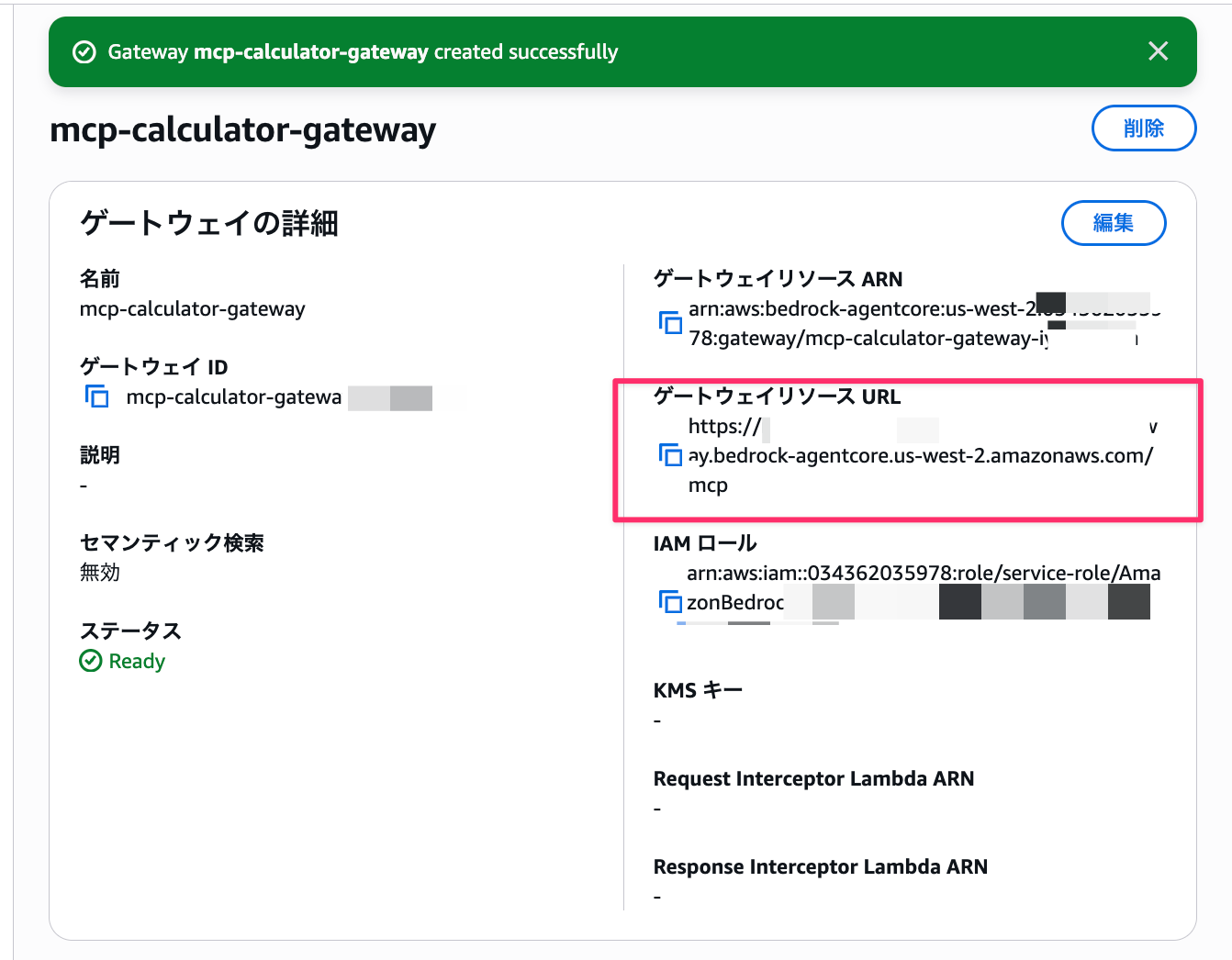Viewport: 1232px width, 960px height.
Task: Click the green Ready status check icon
Action: click(x=91, y=661)
